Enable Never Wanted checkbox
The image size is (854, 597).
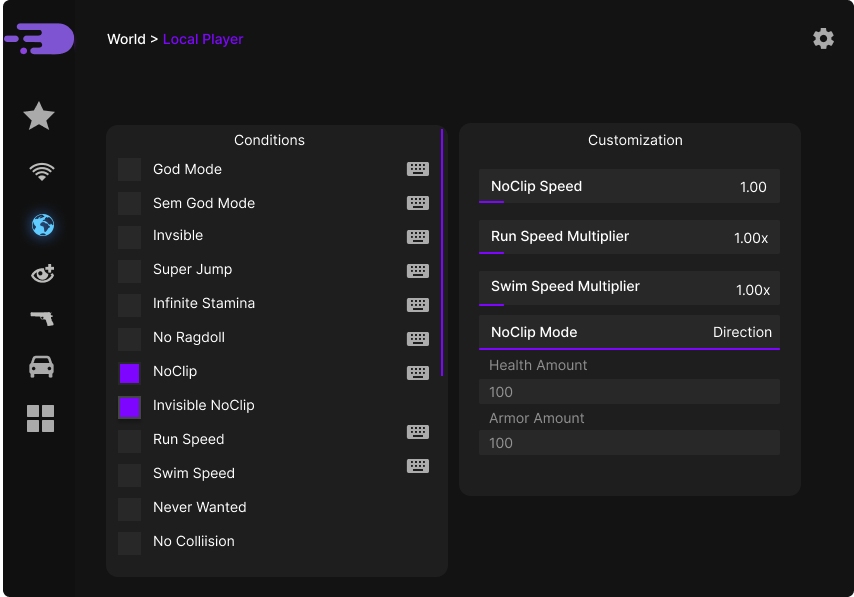pos(130,509)
